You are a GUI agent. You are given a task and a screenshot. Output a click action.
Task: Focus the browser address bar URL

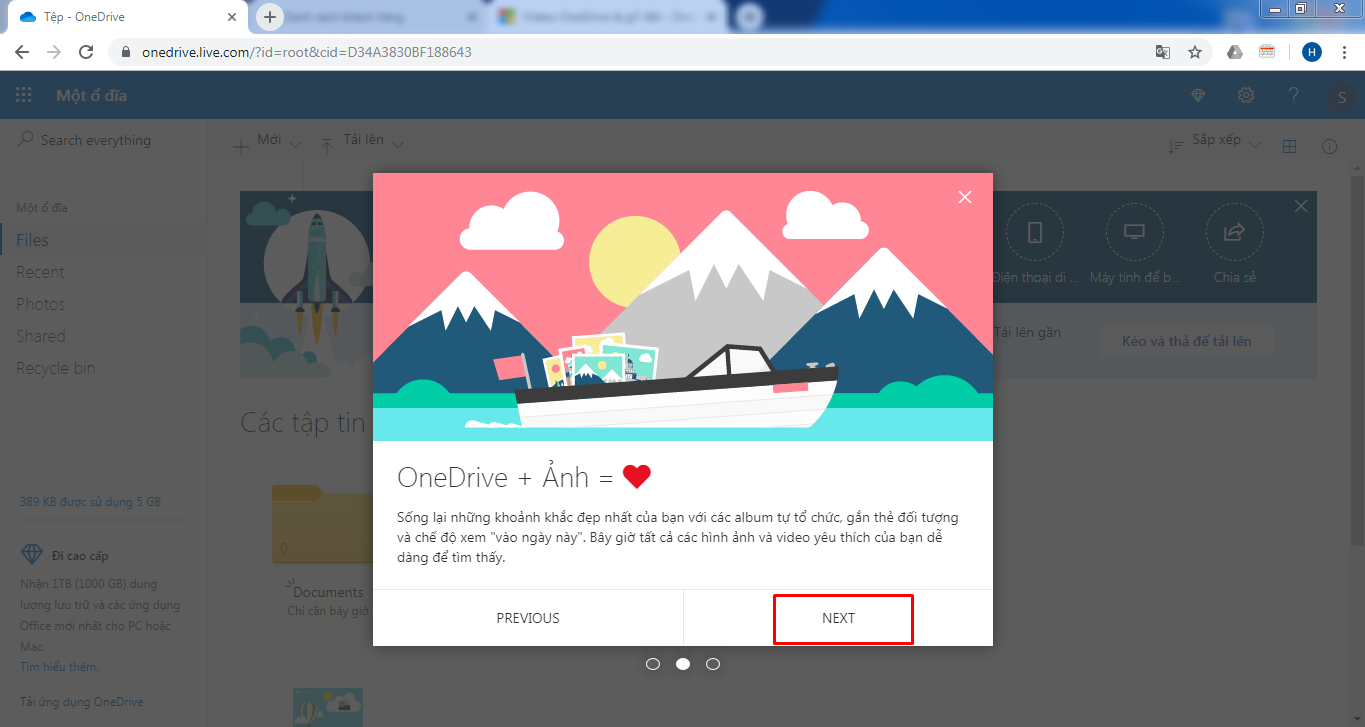[x=307, y=52]
